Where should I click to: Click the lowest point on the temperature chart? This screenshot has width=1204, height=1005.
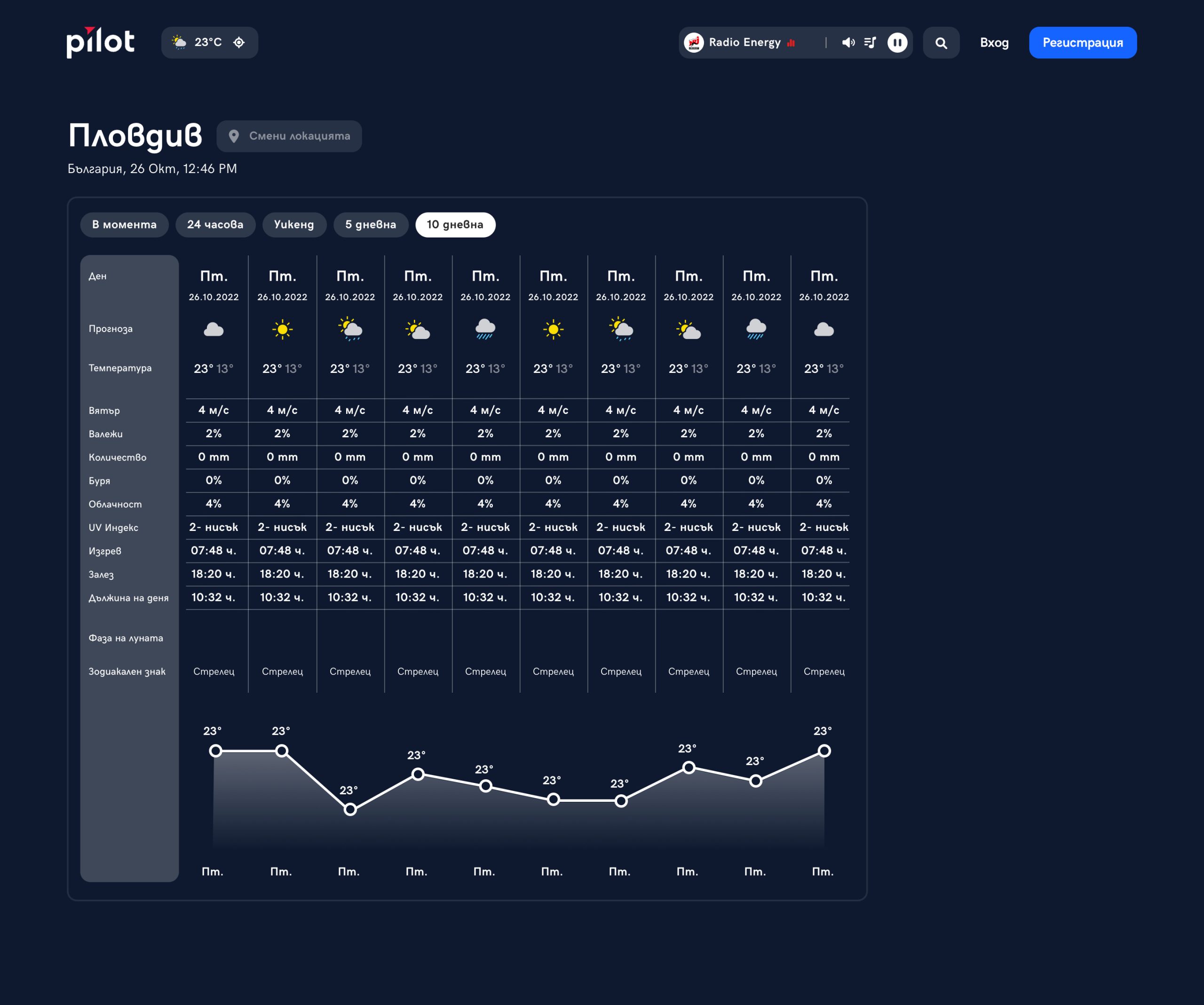[x=350, y=809]
